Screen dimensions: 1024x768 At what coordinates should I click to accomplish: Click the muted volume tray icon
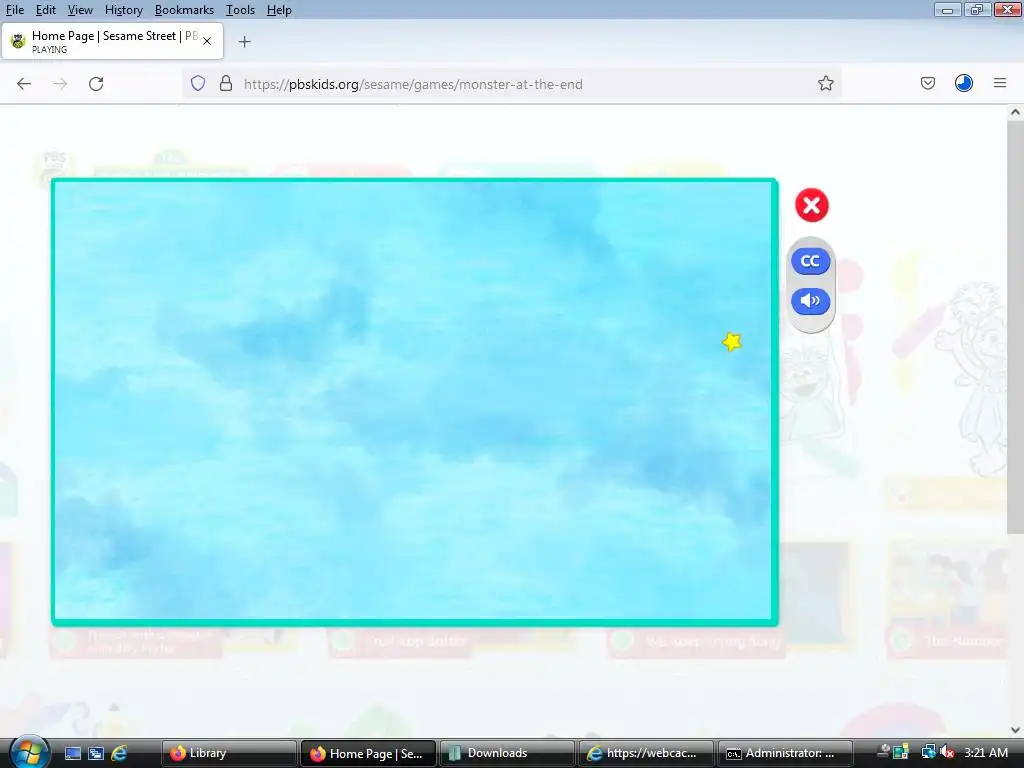(946, 752)
